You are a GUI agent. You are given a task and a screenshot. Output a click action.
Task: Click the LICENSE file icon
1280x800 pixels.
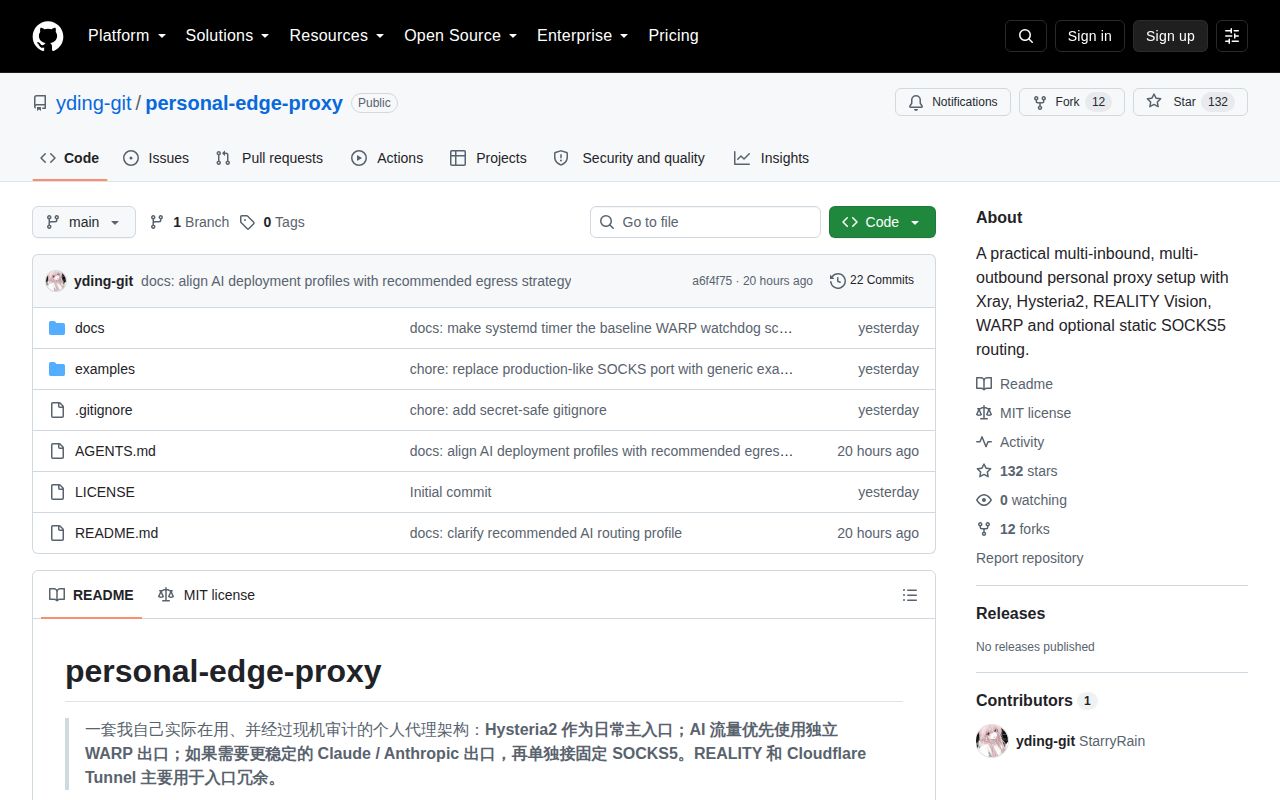click(x=57, y=492)
